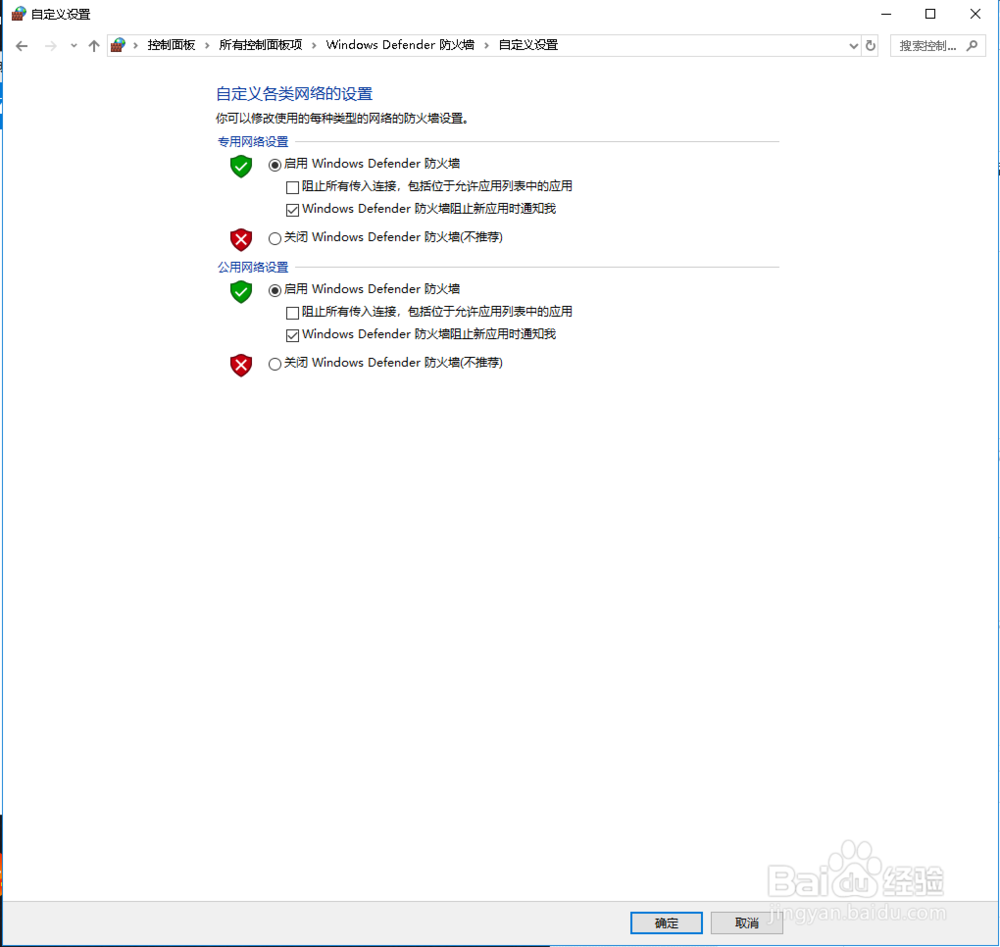Click the 公用网络设置 section label
The width and height of the screenshot is (1000, 947).
253,267
